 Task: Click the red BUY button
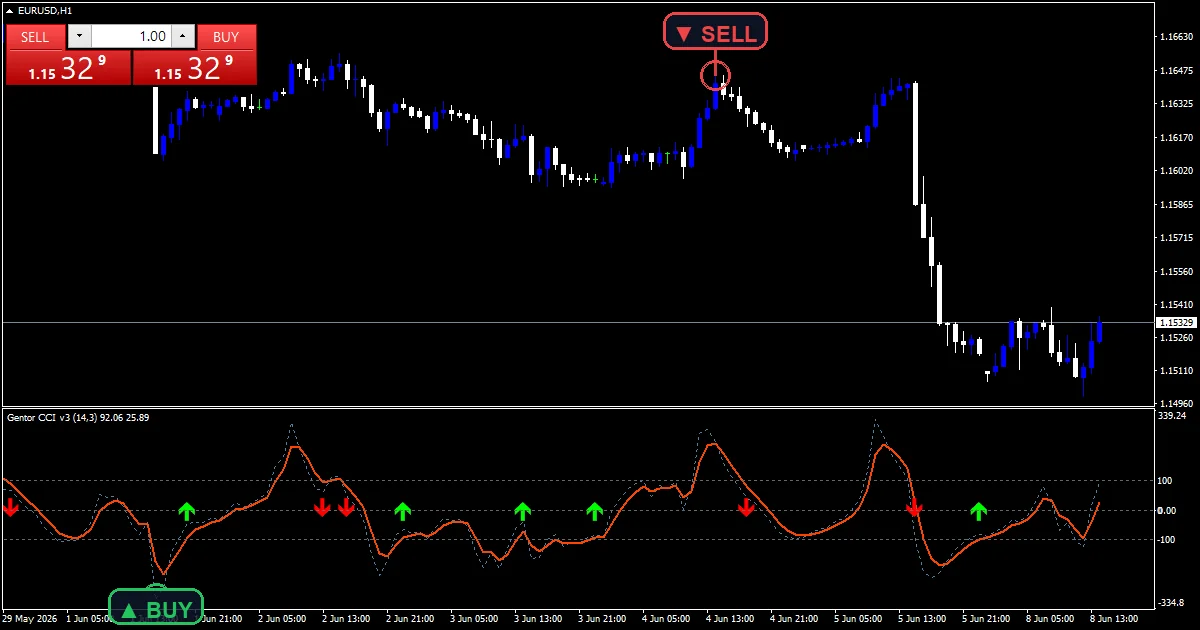tap(227, 37)
